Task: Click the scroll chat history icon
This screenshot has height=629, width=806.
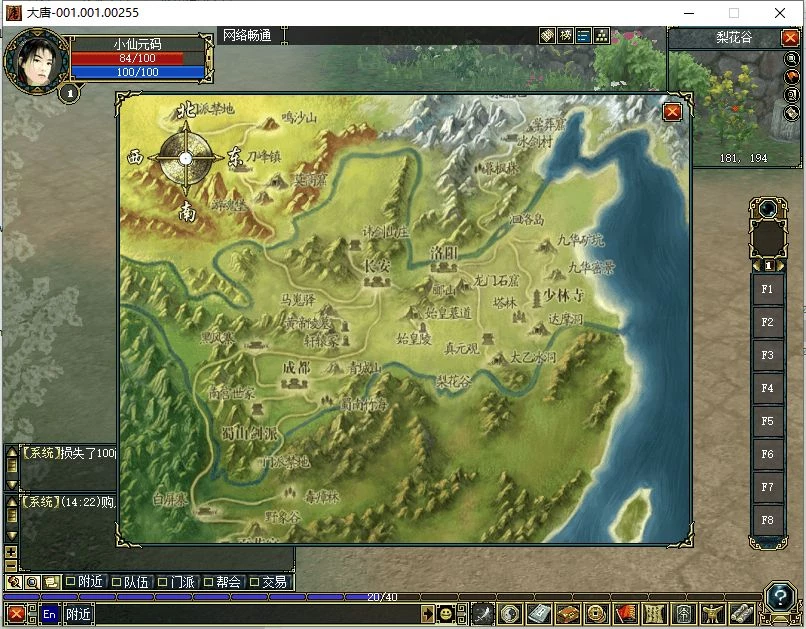Action: point(50,582)
